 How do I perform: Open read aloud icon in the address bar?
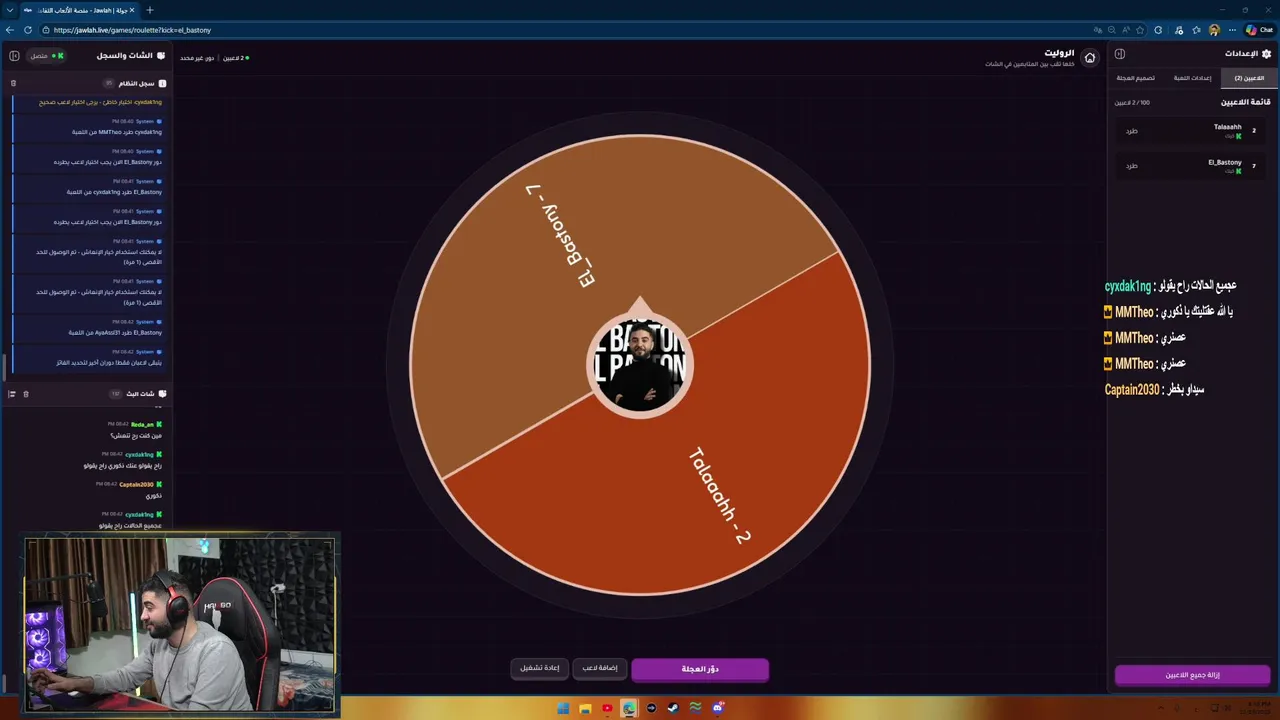point(1125,30)
